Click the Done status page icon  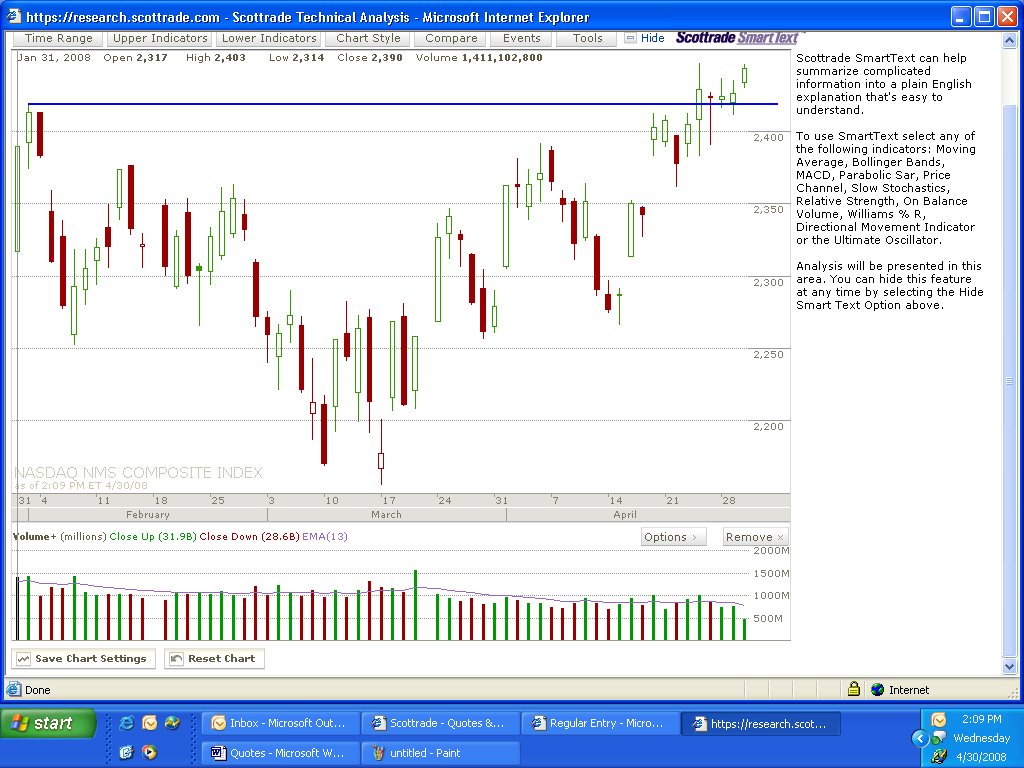[14, 690]
